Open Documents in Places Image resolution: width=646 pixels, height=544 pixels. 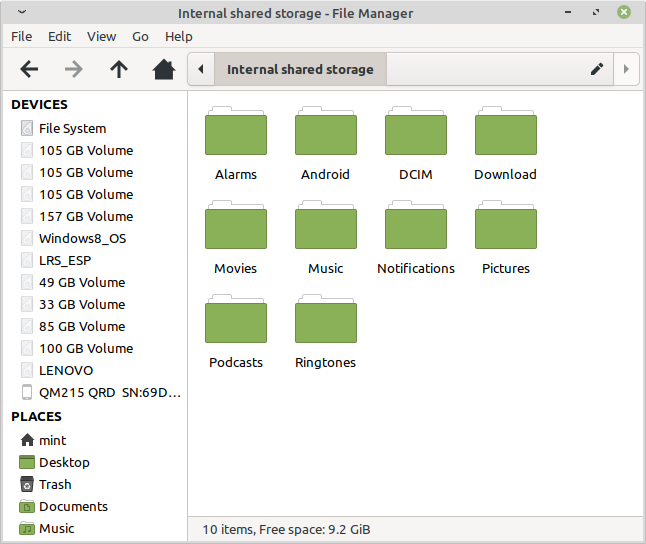(95, 506)
